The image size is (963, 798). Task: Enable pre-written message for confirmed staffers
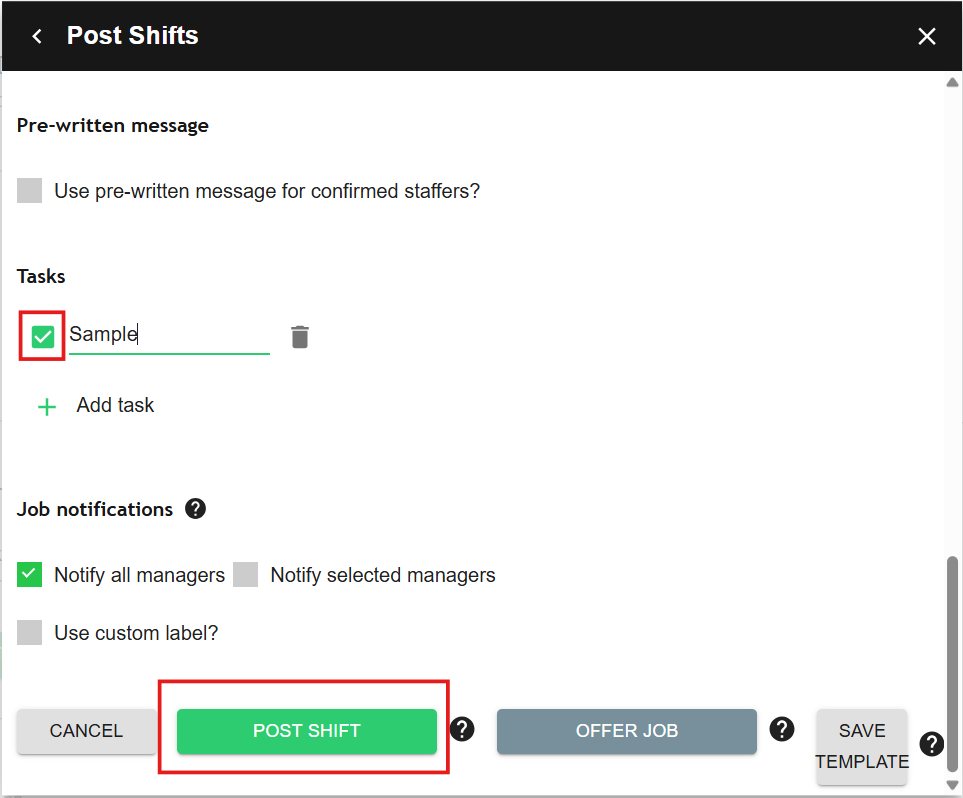click(30, 191)
